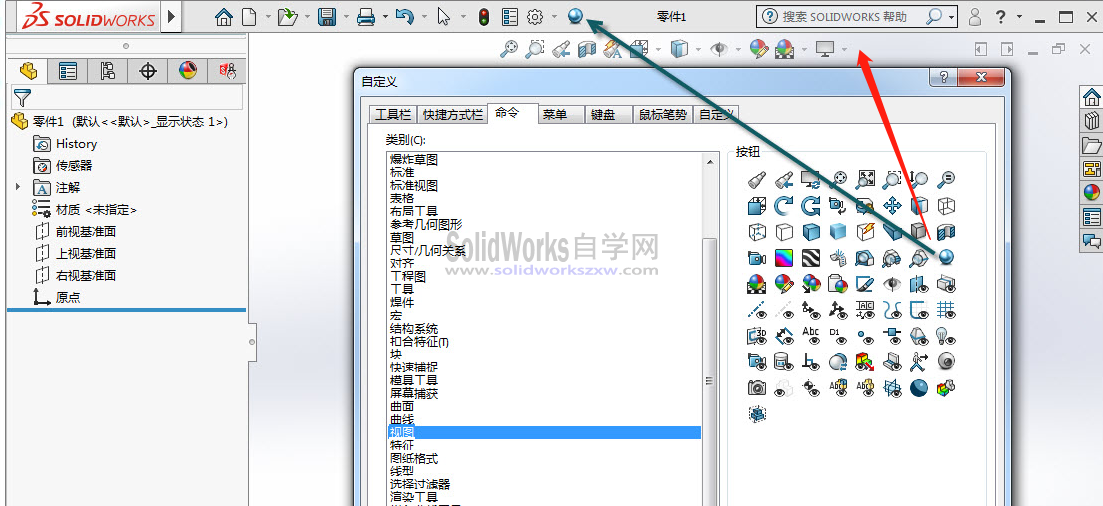
Task: Select 前视基准面 in the feature tree
Action: pyautogui.click(x=86, y=232)
